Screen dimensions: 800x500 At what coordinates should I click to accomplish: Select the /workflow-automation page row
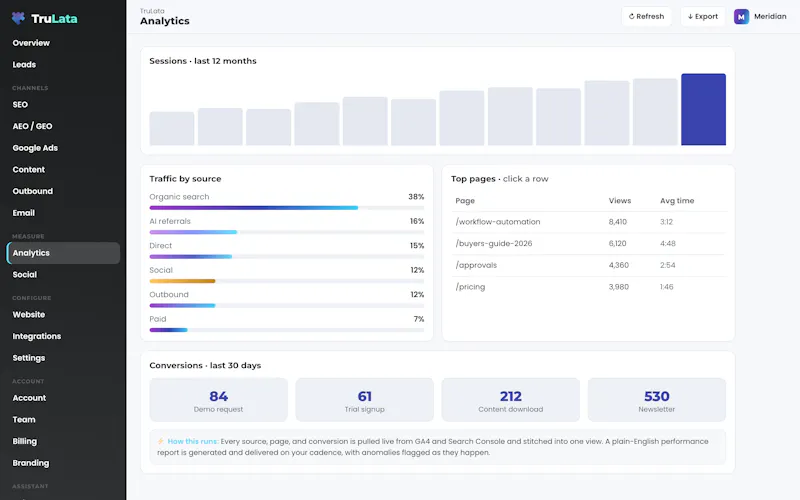pos(588,222)
